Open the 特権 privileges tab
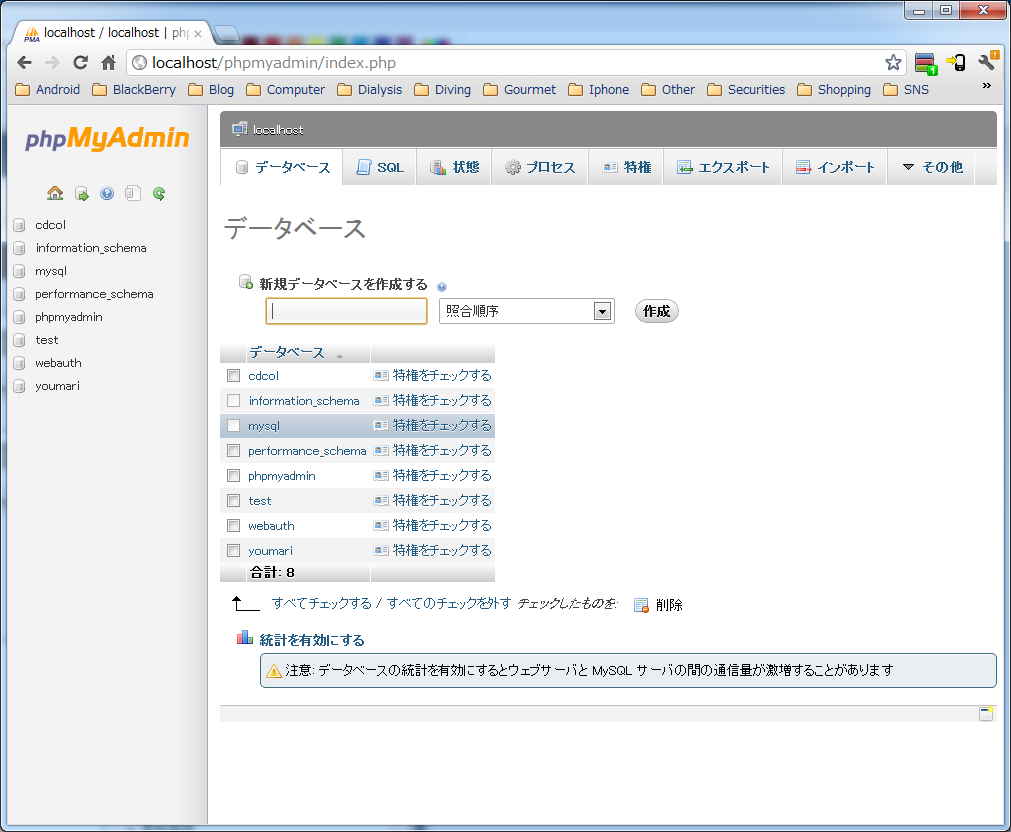Viewport: 1011px width, 832px height. (x=625, y=167)
